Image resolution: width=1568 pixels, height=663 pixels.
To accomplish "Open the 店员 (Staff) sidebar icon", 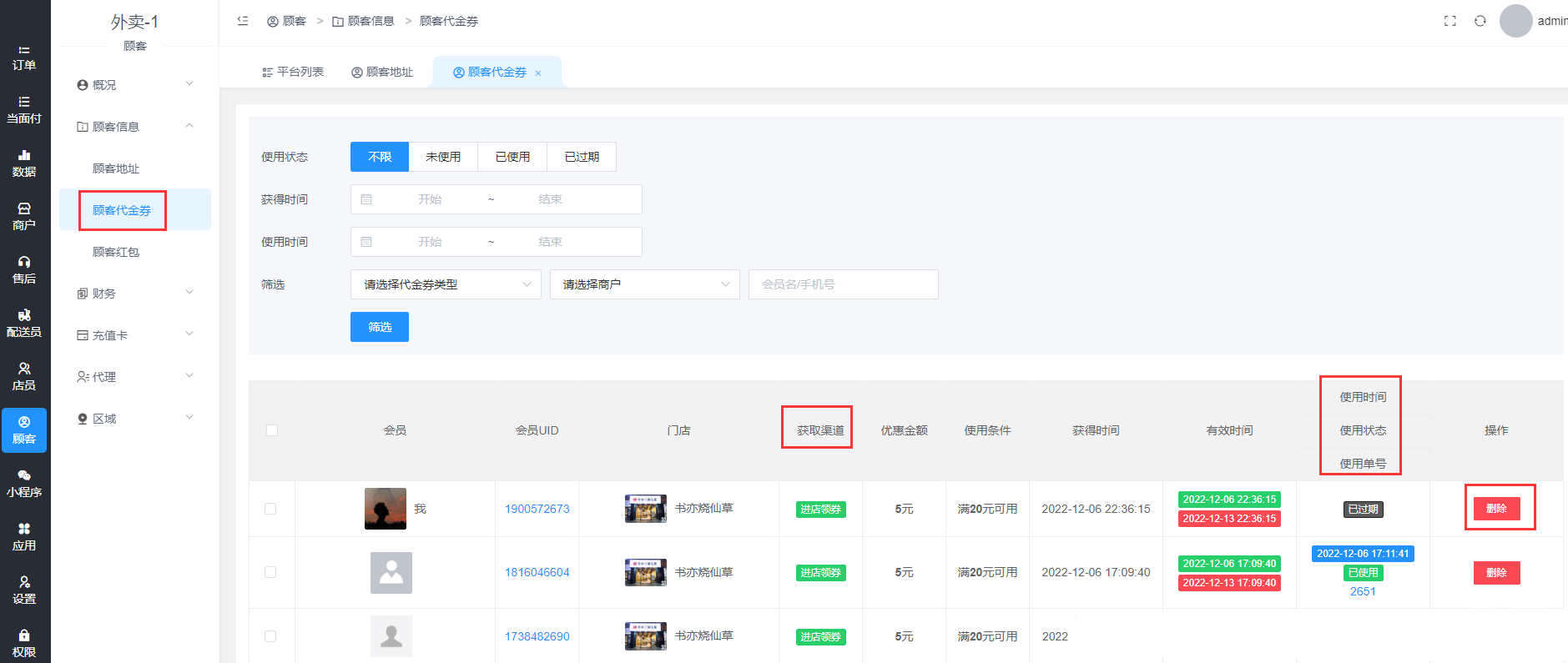I will (24, 377).
